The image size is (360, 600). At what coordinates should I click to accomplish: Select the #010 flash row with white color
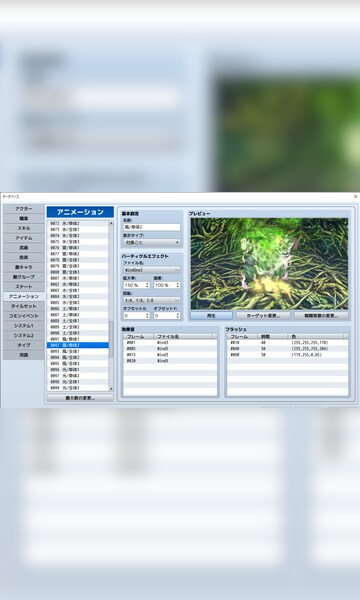click(x=287, y=343)
